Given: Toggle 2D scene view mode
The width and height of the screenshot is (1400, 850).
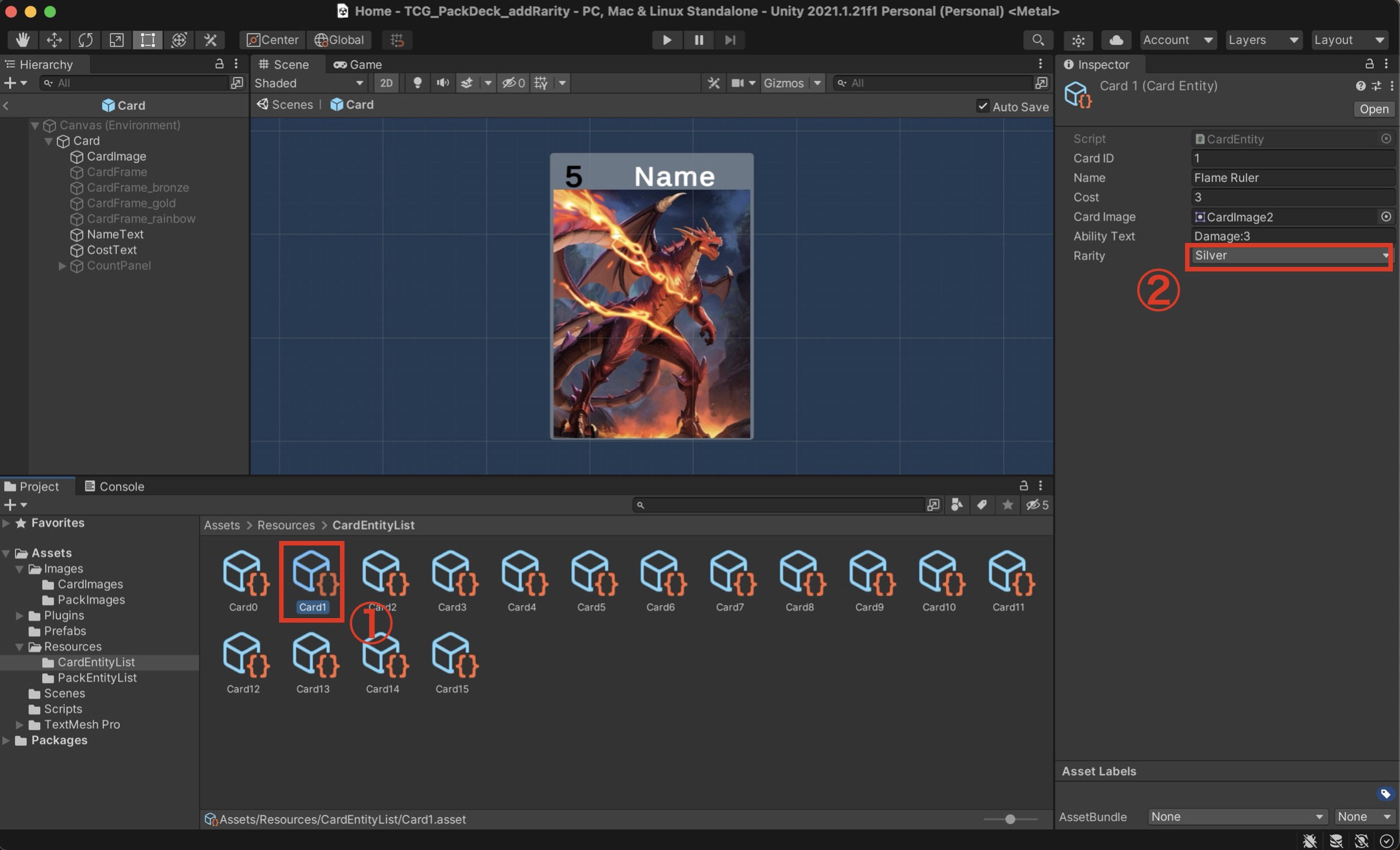Looking at the screenshot, I should coord(386,83).
